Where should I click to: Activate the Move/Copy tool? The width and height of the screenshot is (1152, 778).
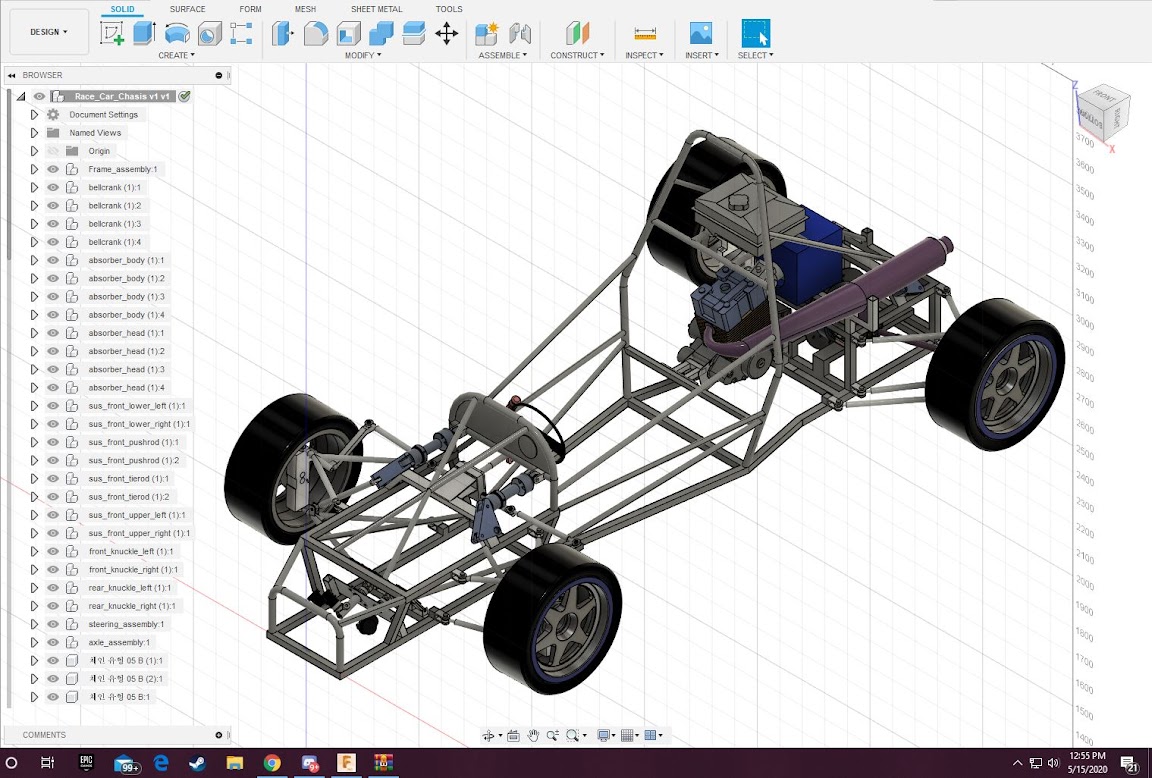[x=447, y=33]
